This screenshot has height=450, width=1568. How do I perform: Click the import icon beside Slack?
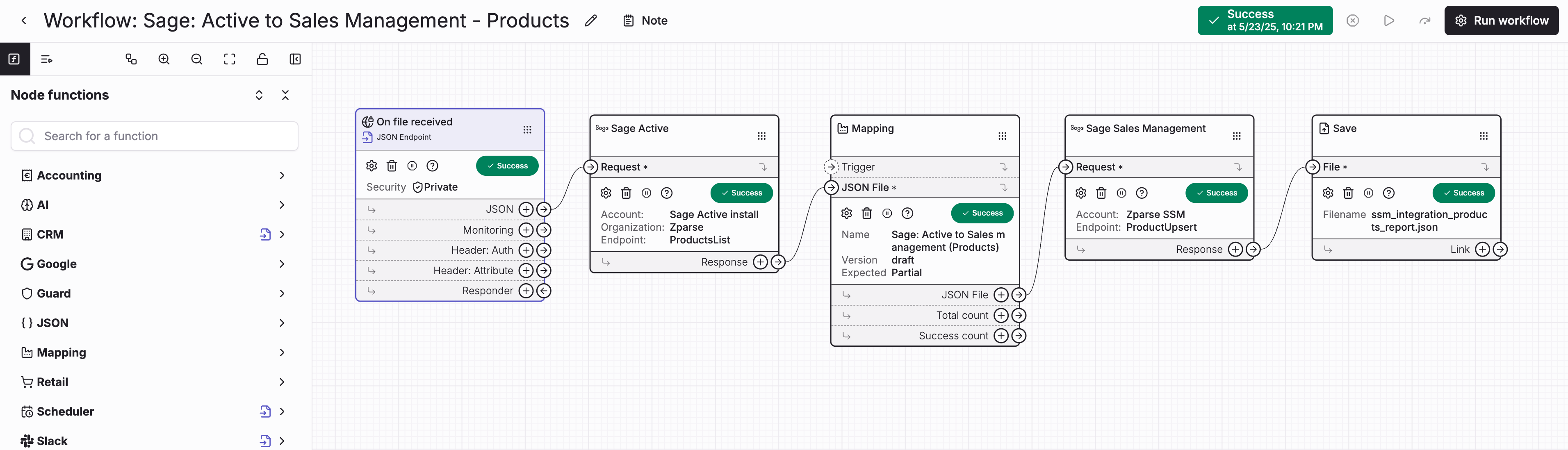pos(265,441)
